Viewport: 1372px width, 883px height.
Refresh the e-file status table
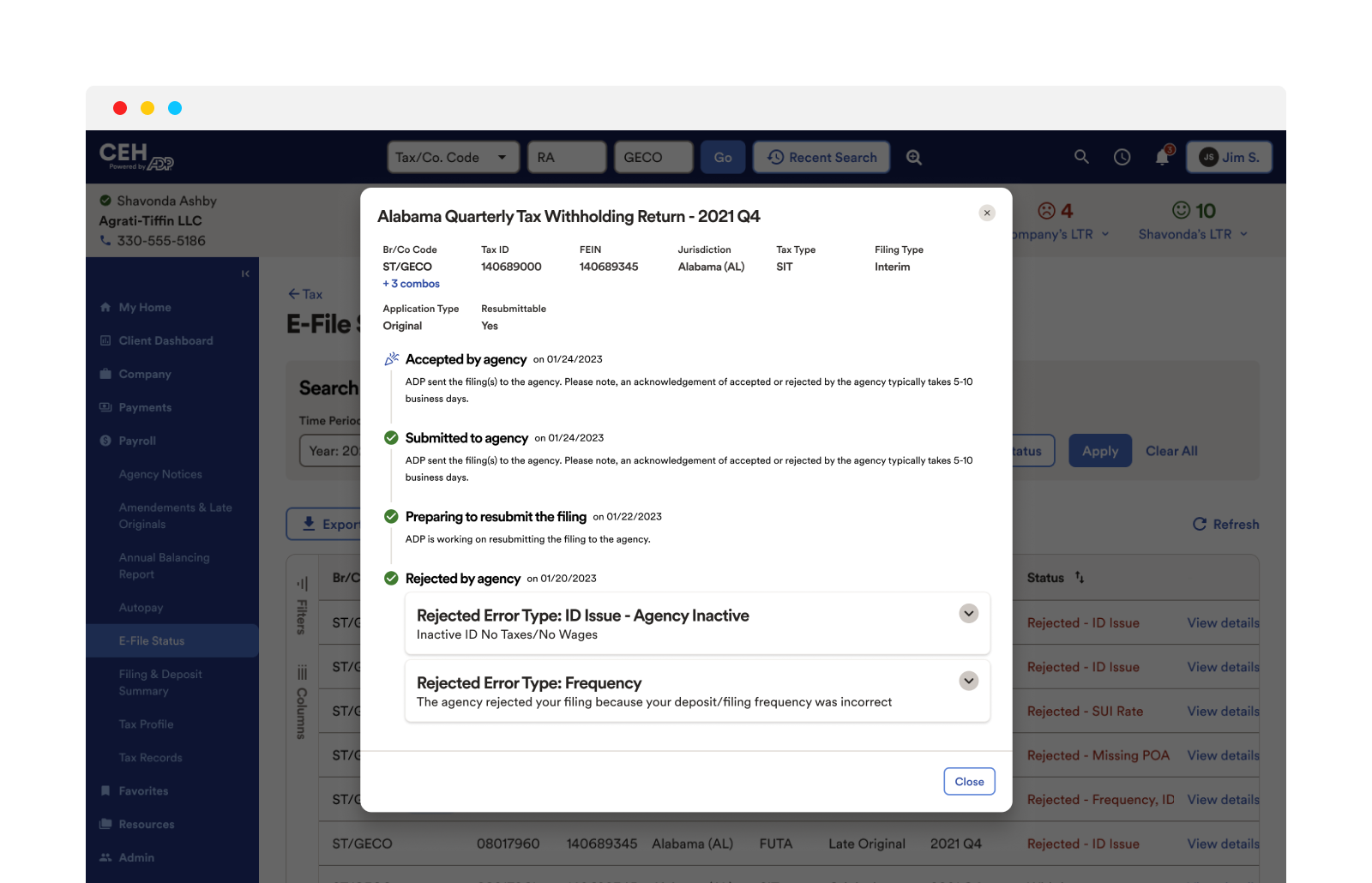point(1225,524)
